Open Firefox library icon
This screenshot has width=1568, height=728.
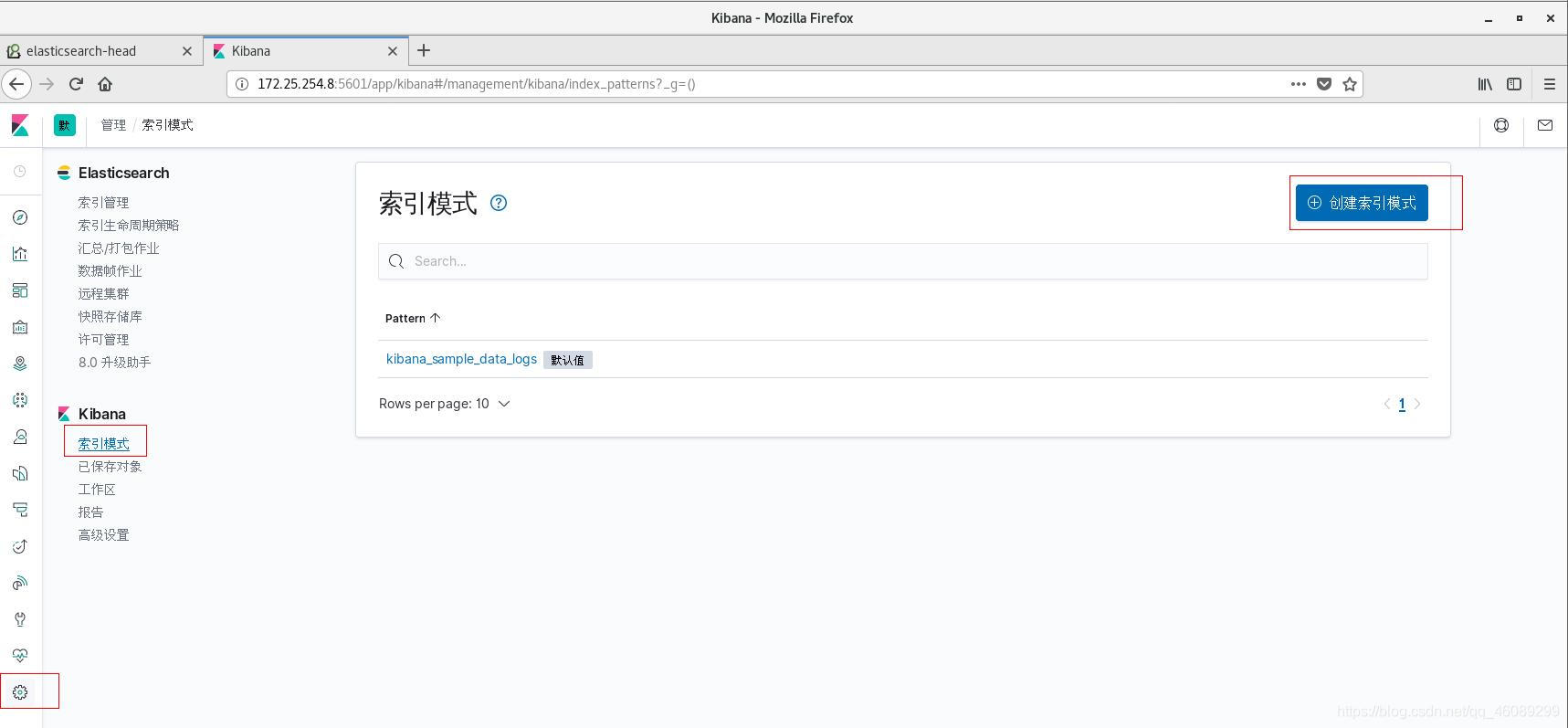(1485, 84)
